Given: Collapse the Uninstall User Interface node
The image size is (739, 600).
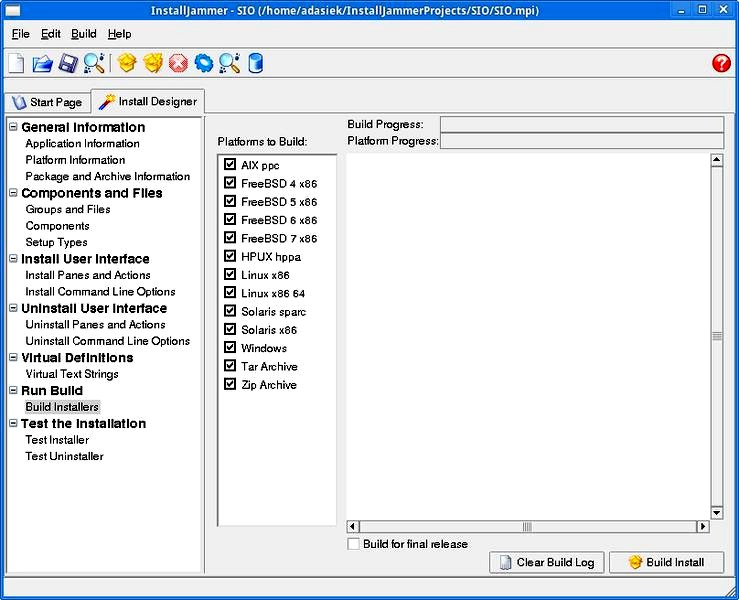Looking at the screenshot, I should point(13,308).
